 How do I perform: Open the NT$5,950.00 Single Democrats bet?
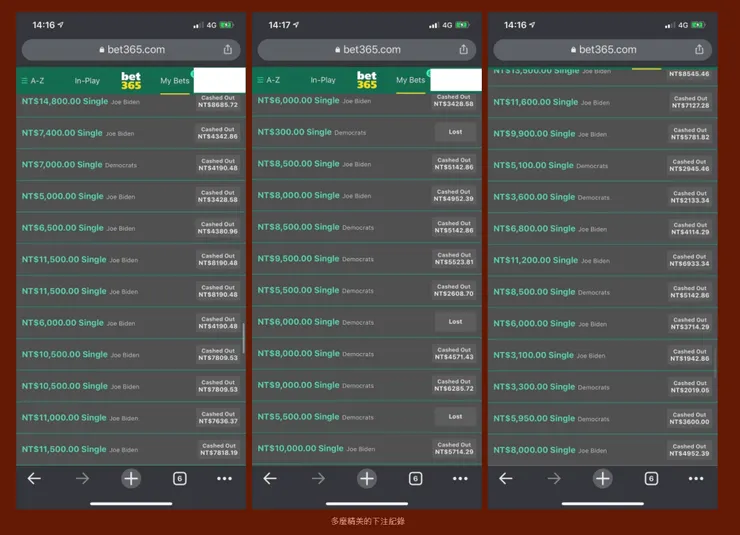coord(603,418)
